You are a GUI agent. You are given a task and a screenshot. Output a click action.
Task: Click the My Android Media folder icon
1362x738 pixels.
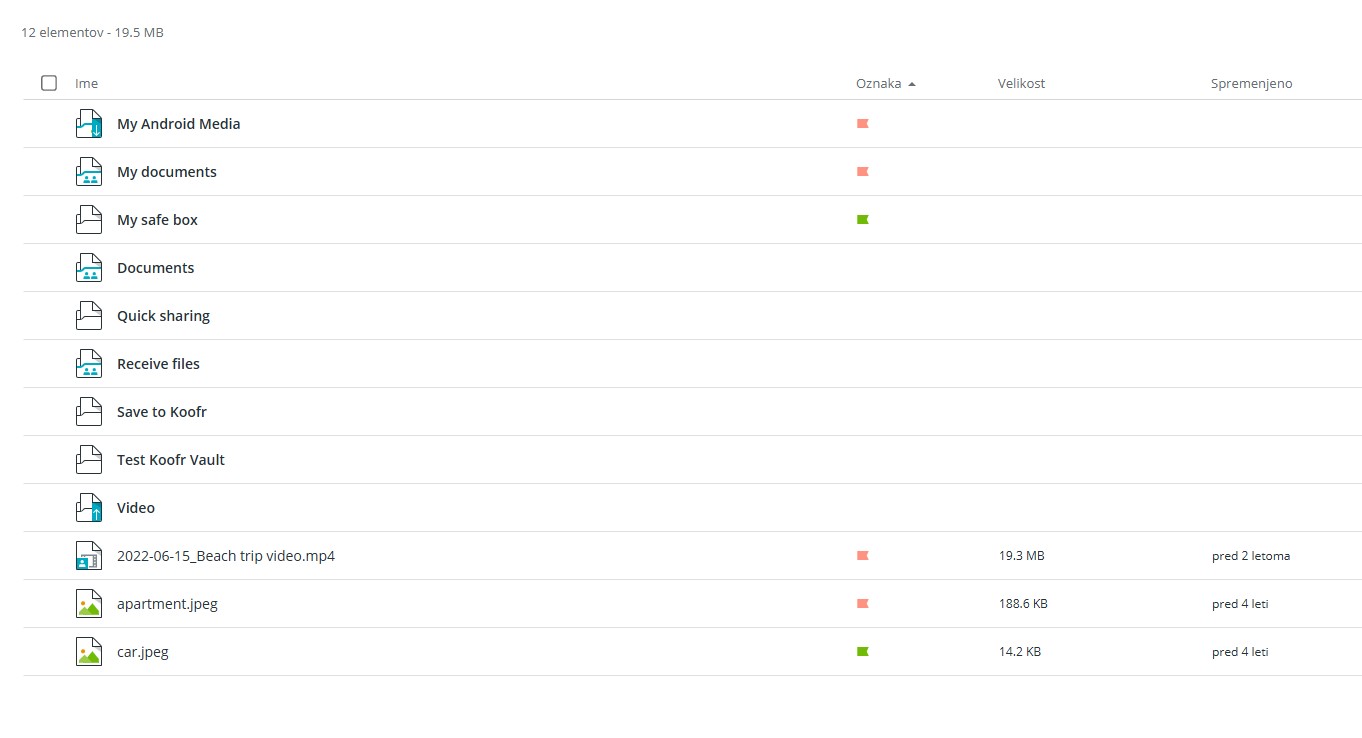(89, 124)
